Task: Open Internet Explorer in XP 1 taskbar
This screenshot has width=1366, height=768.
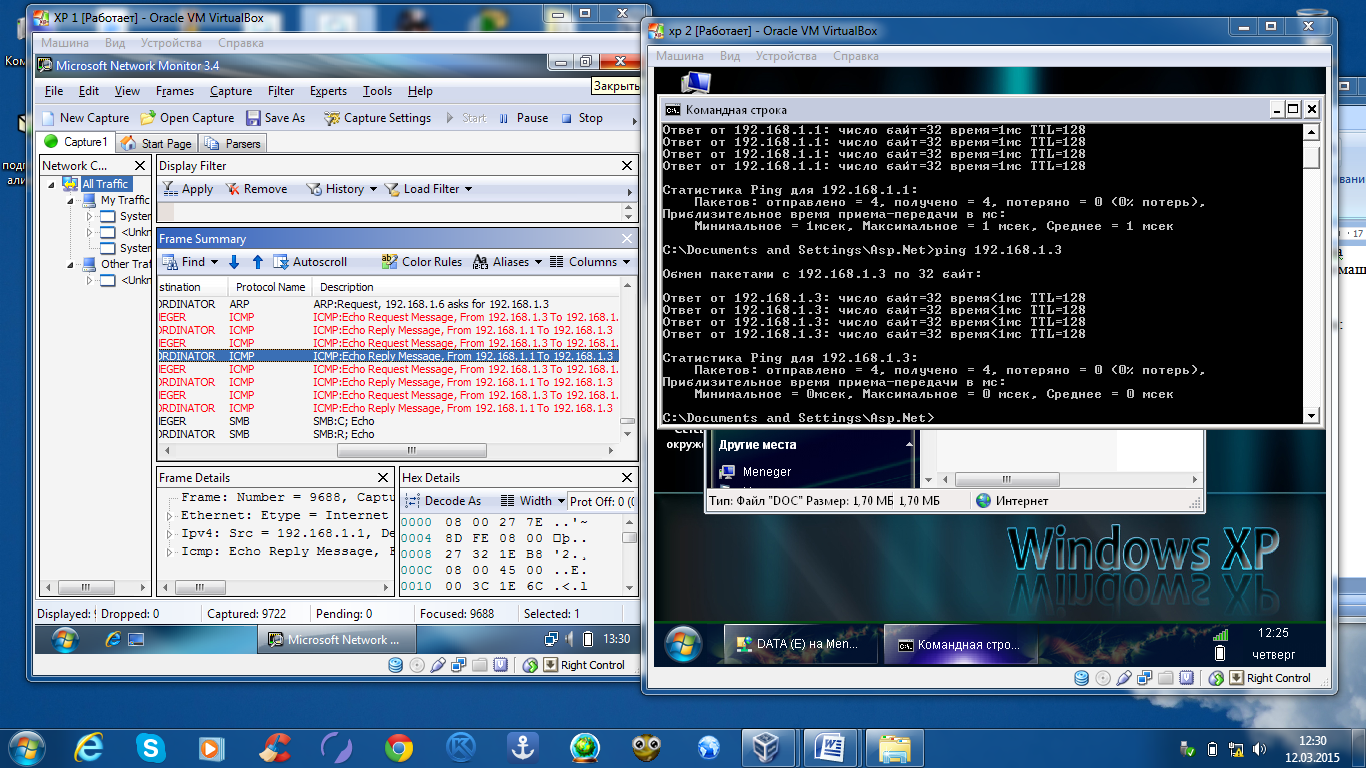Action: 111,639
